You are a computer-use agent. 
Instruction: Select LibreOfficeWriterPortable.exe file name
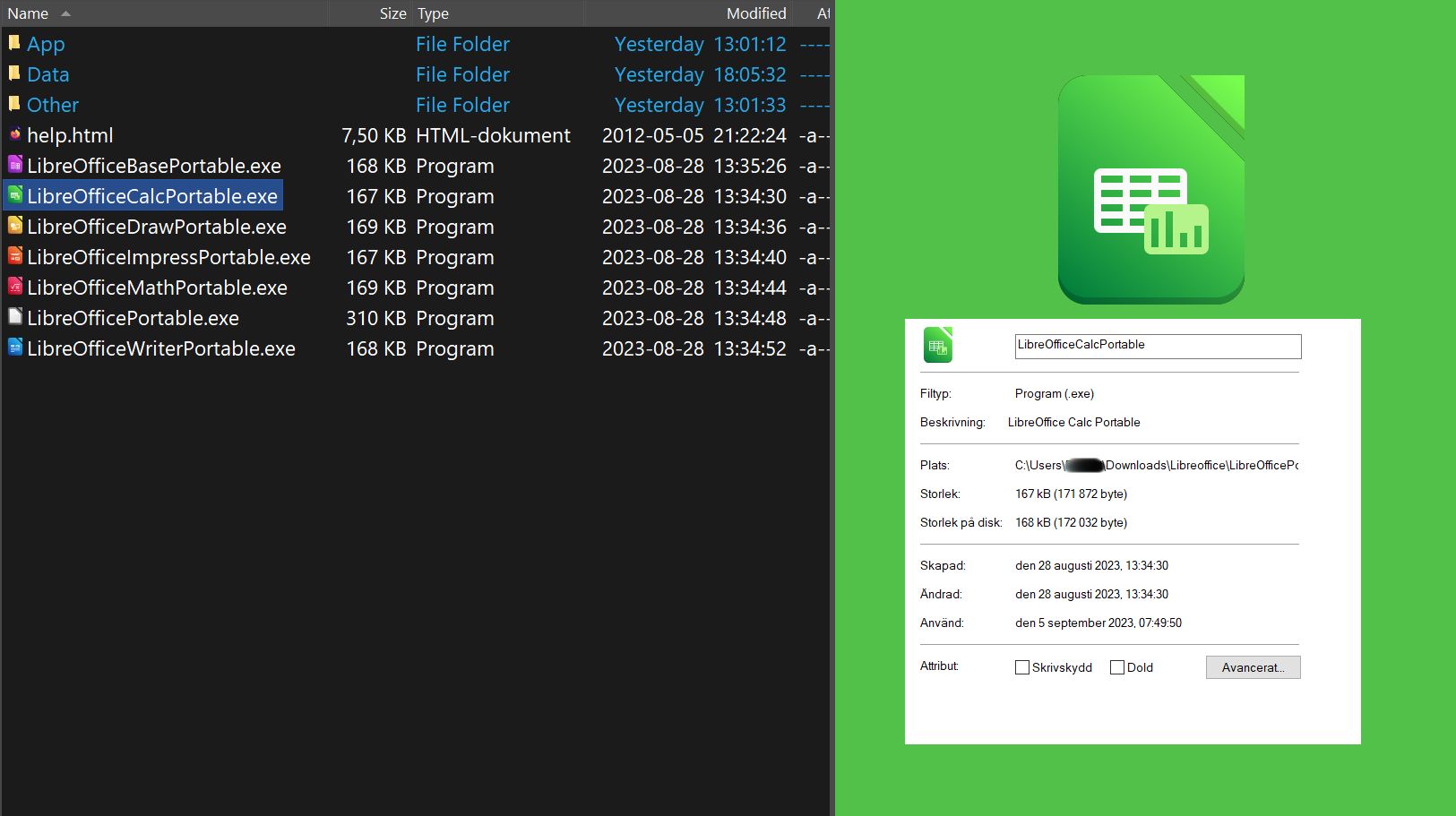(161, 348)
